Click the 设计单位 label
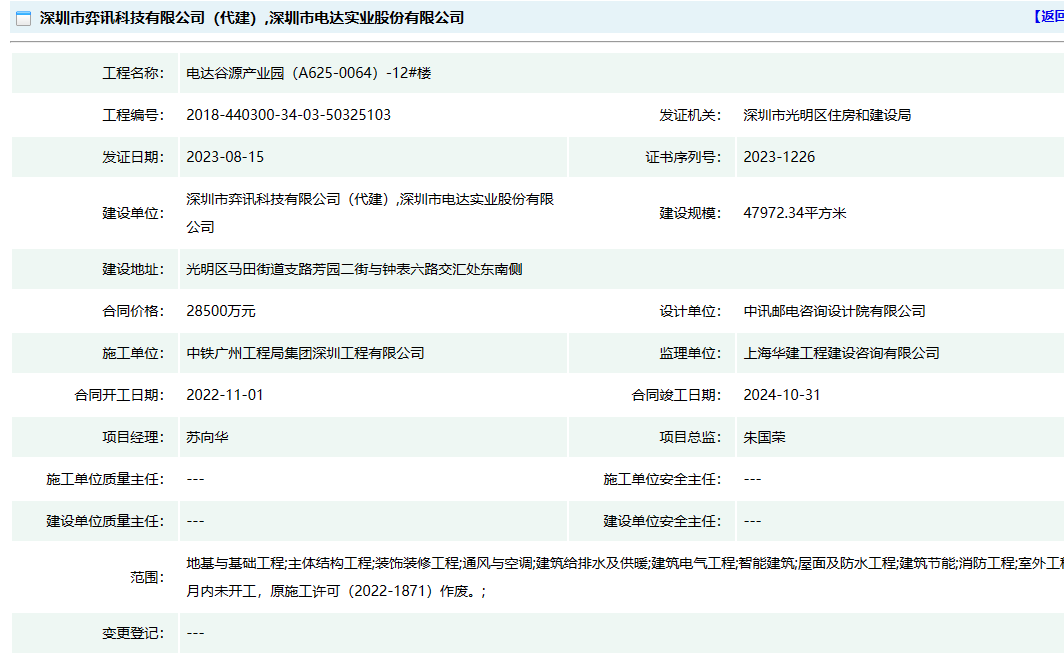The height and width of the screenshot is (670, 1064). coord(690,312)
